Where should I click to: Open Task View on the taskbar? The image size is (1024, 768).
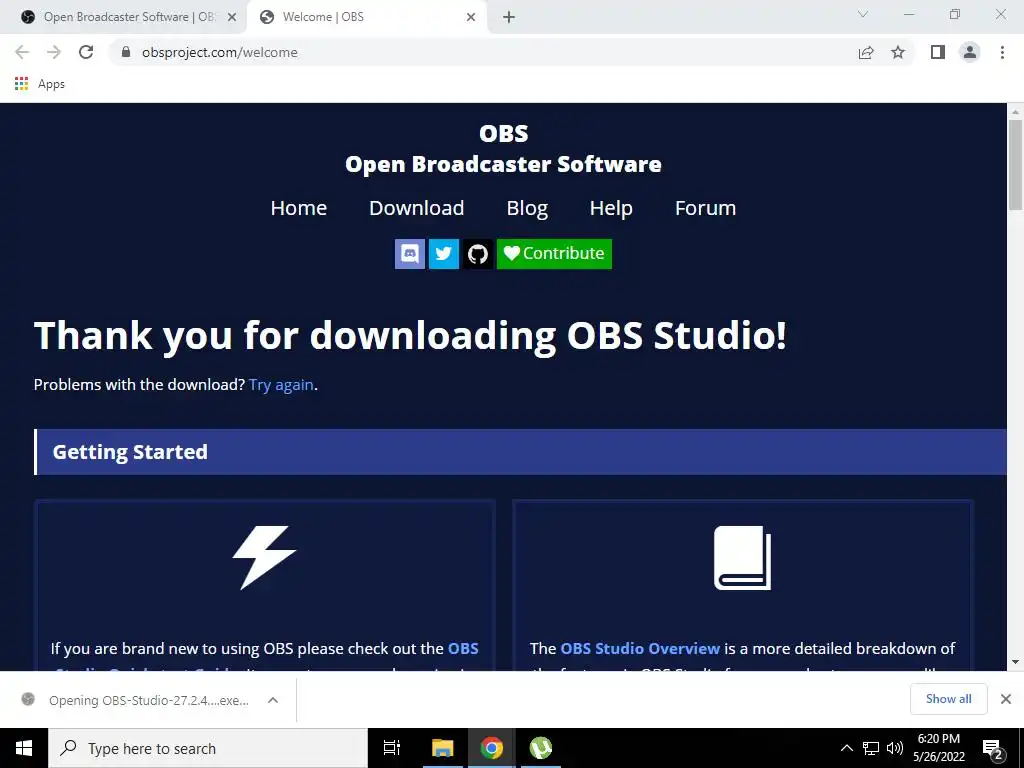[392, 748]
